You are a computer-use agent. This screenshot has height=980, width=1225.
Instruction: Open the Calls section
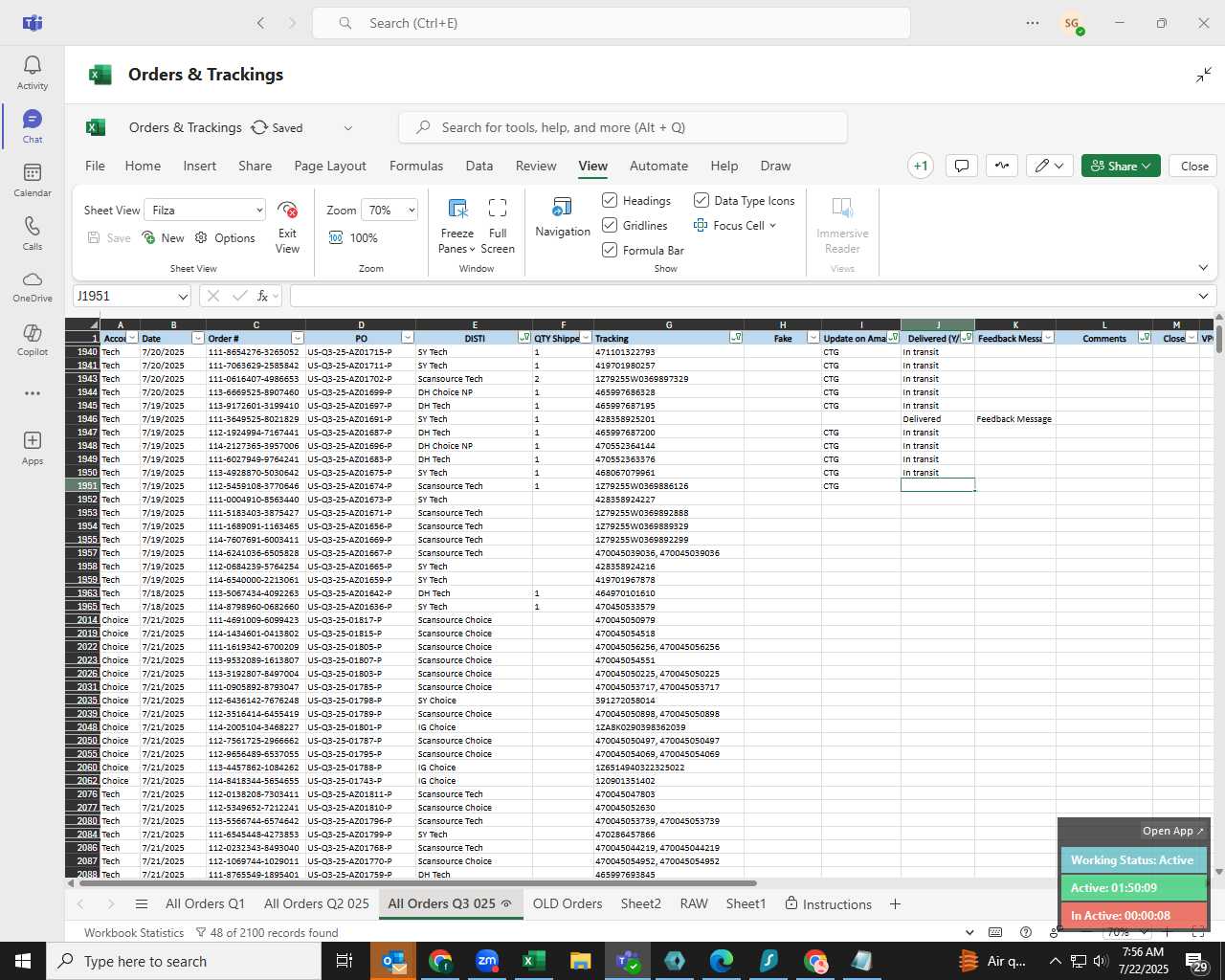[x=33, y=234]
